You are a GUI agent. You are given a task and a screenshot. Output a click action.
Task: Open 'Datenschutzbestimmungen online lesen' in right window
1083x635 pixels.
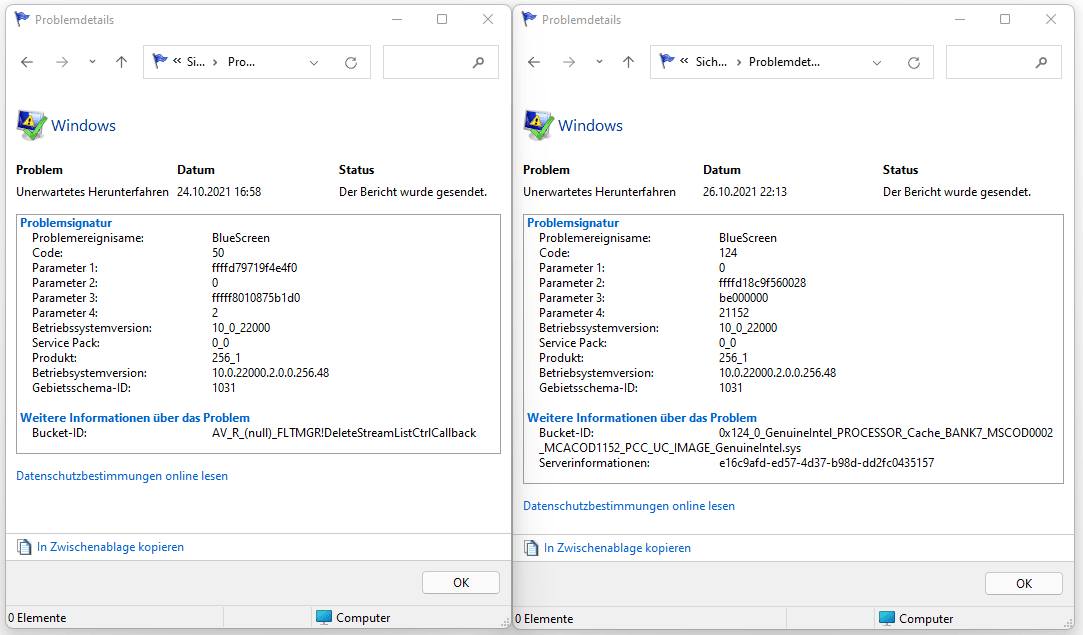click(x=629, y=506)
